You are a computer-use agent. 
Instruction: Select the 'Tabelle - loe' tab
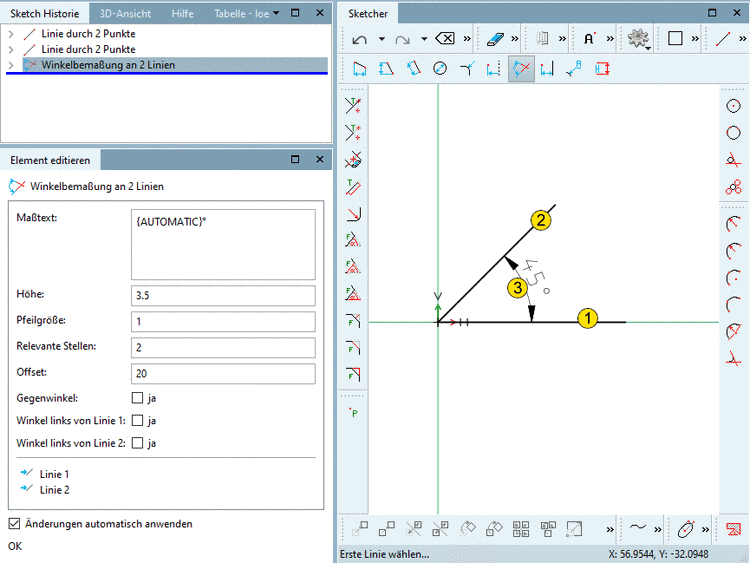point(241,13)
